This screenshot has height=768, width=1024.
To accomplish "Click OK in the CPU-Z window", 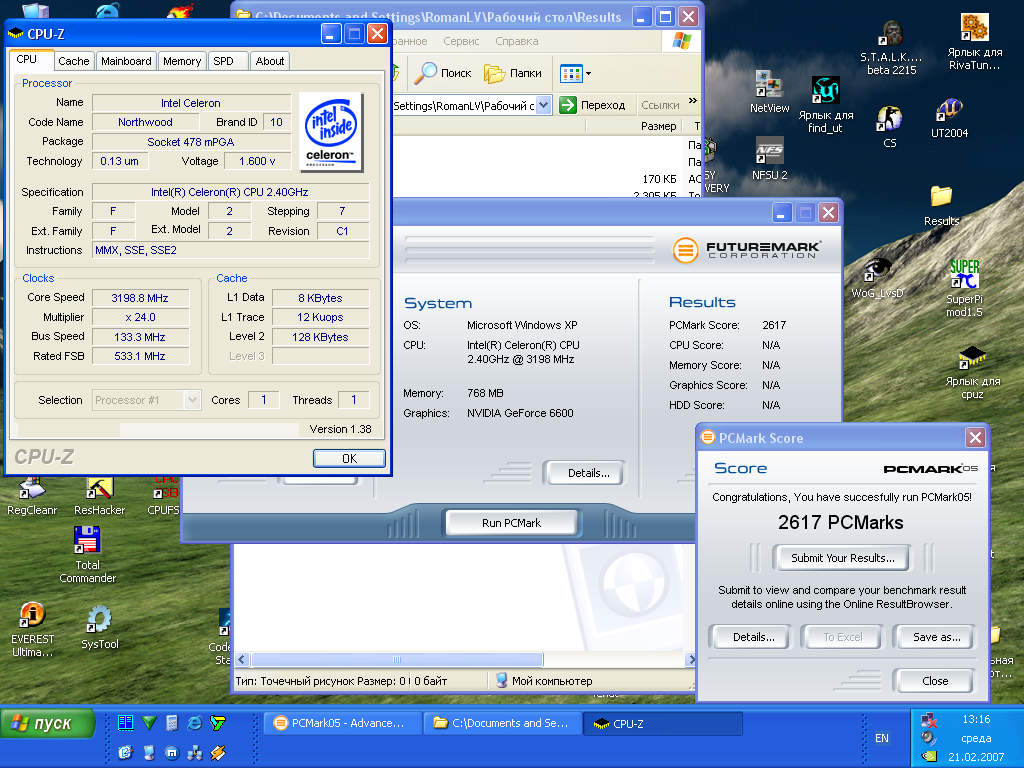I will coord(349,458).
